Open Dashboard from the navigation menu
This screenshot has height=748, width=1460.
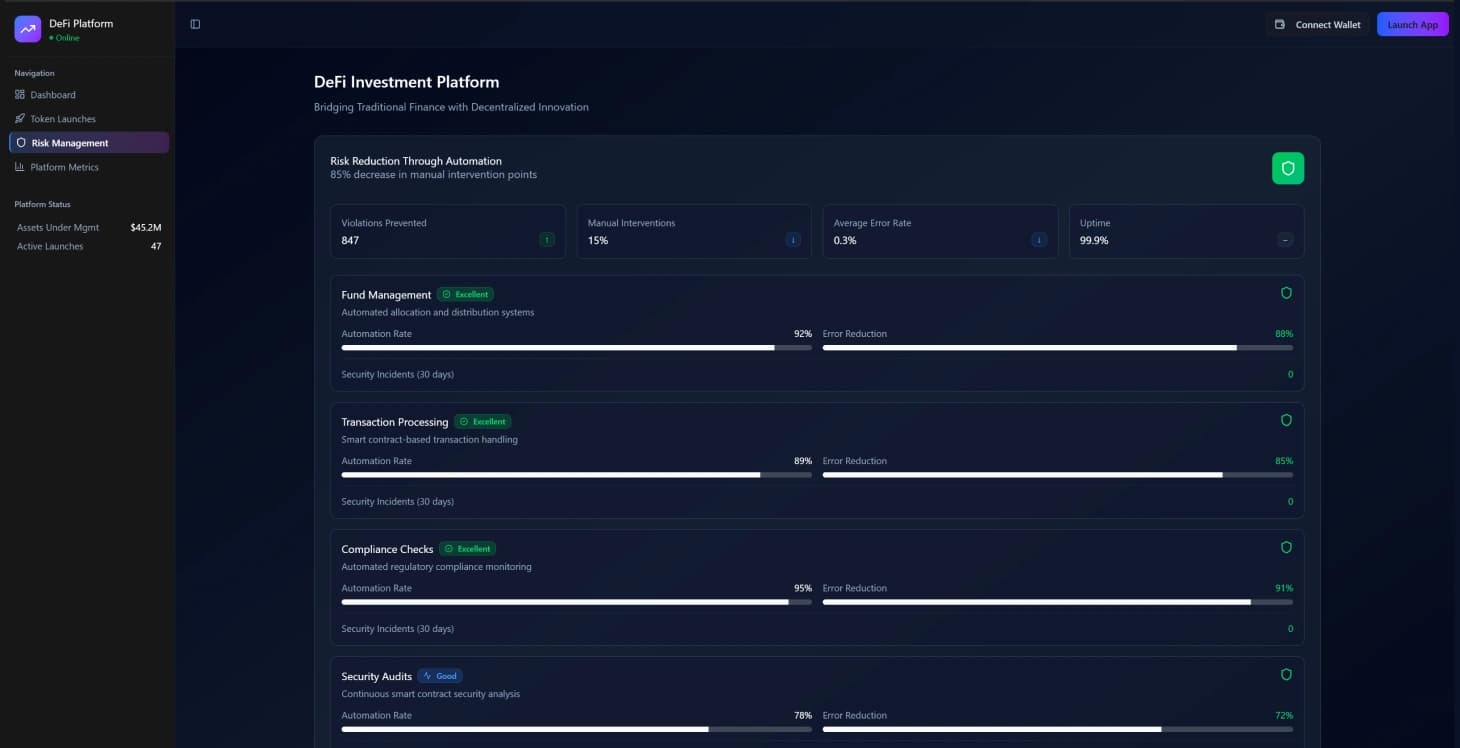click(x=53, y=94)
